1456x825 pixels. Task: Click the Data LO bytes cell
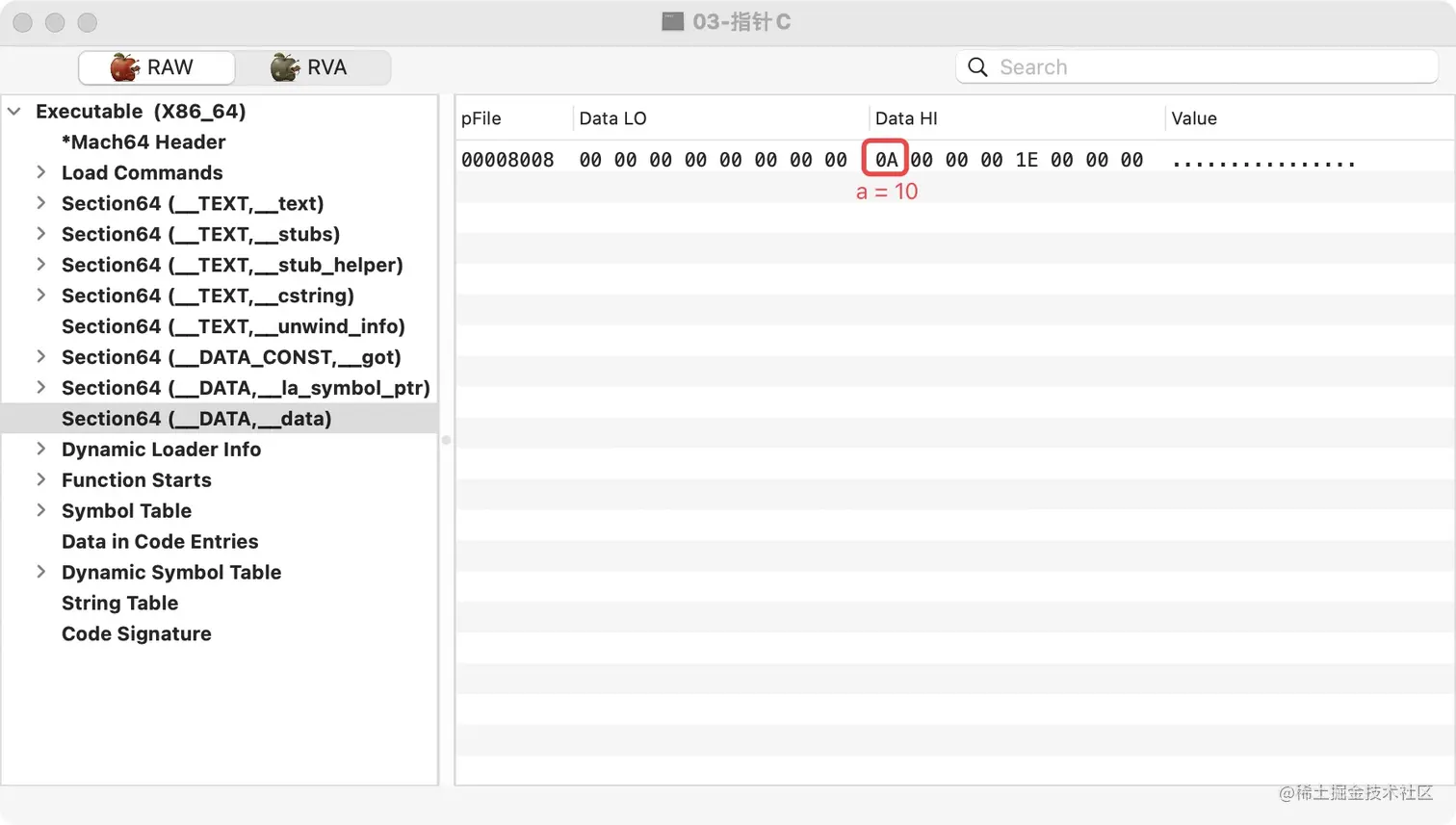point(713,160)
